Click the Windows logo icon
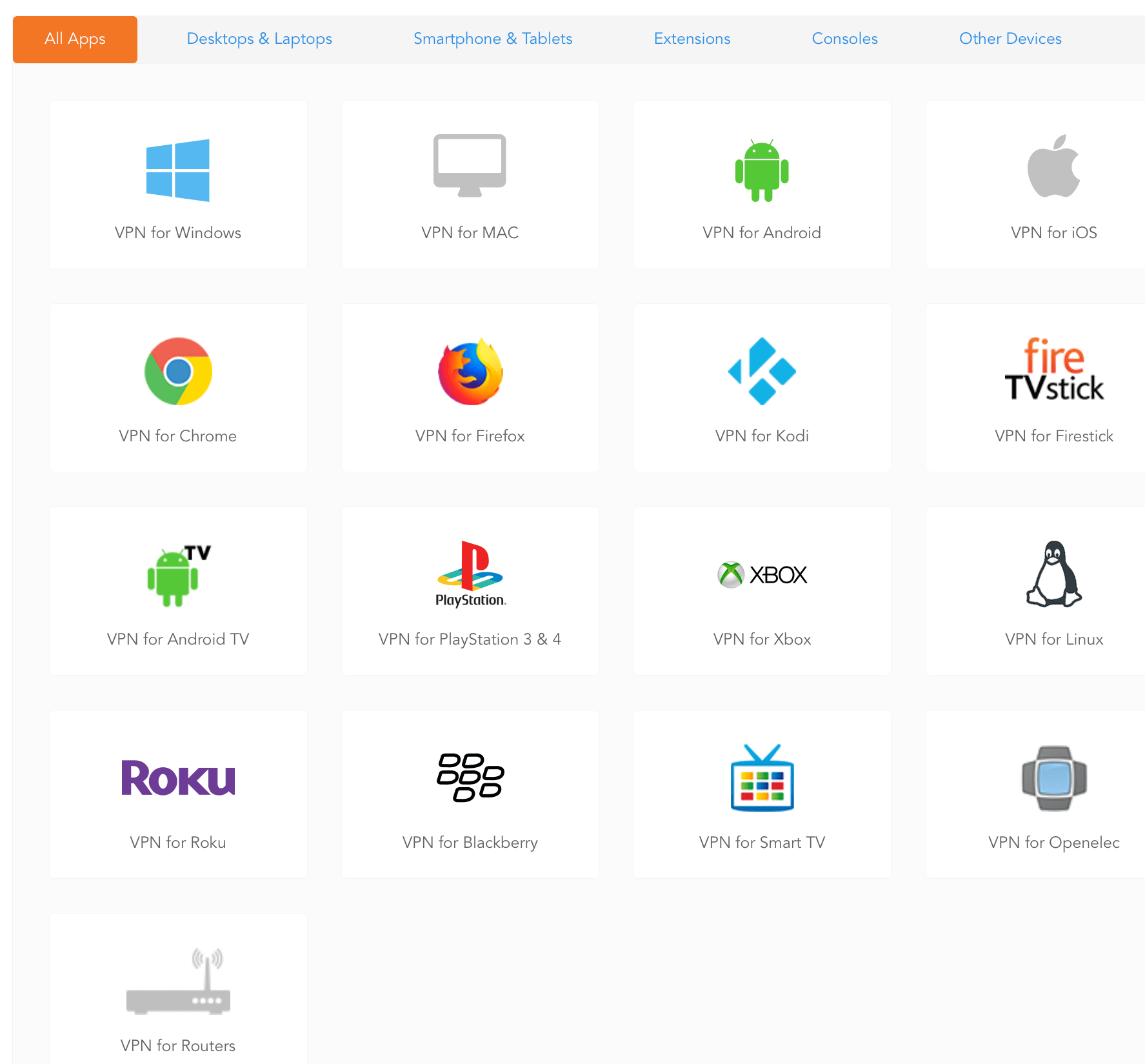The height and width of the screenshot is (1064, 1145). point(178,170)
